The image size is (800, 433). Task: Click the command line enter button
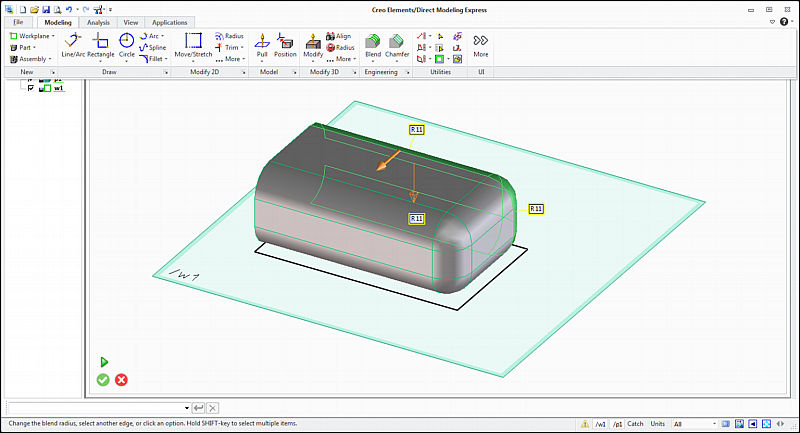(x=198, y=408)
